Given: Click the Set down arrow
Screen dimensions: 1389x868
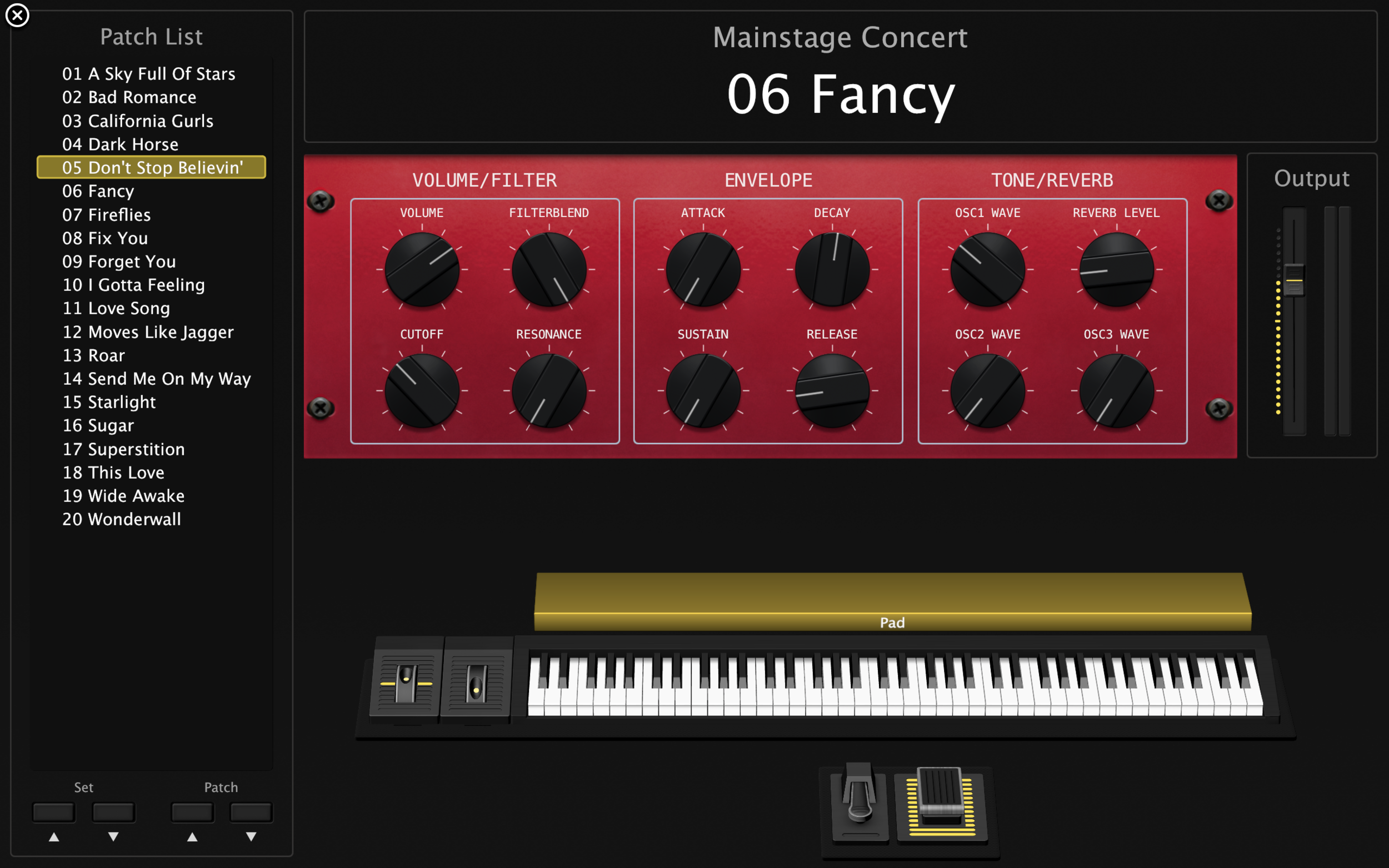Looking at the screenshot, I should 114,837.
